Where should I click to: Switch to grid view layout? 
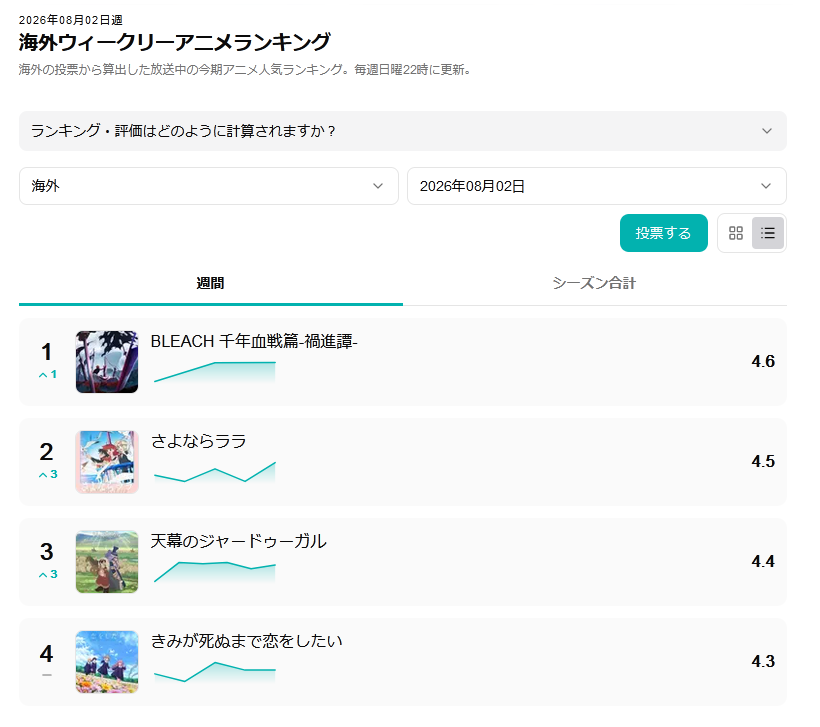(736, 233)
